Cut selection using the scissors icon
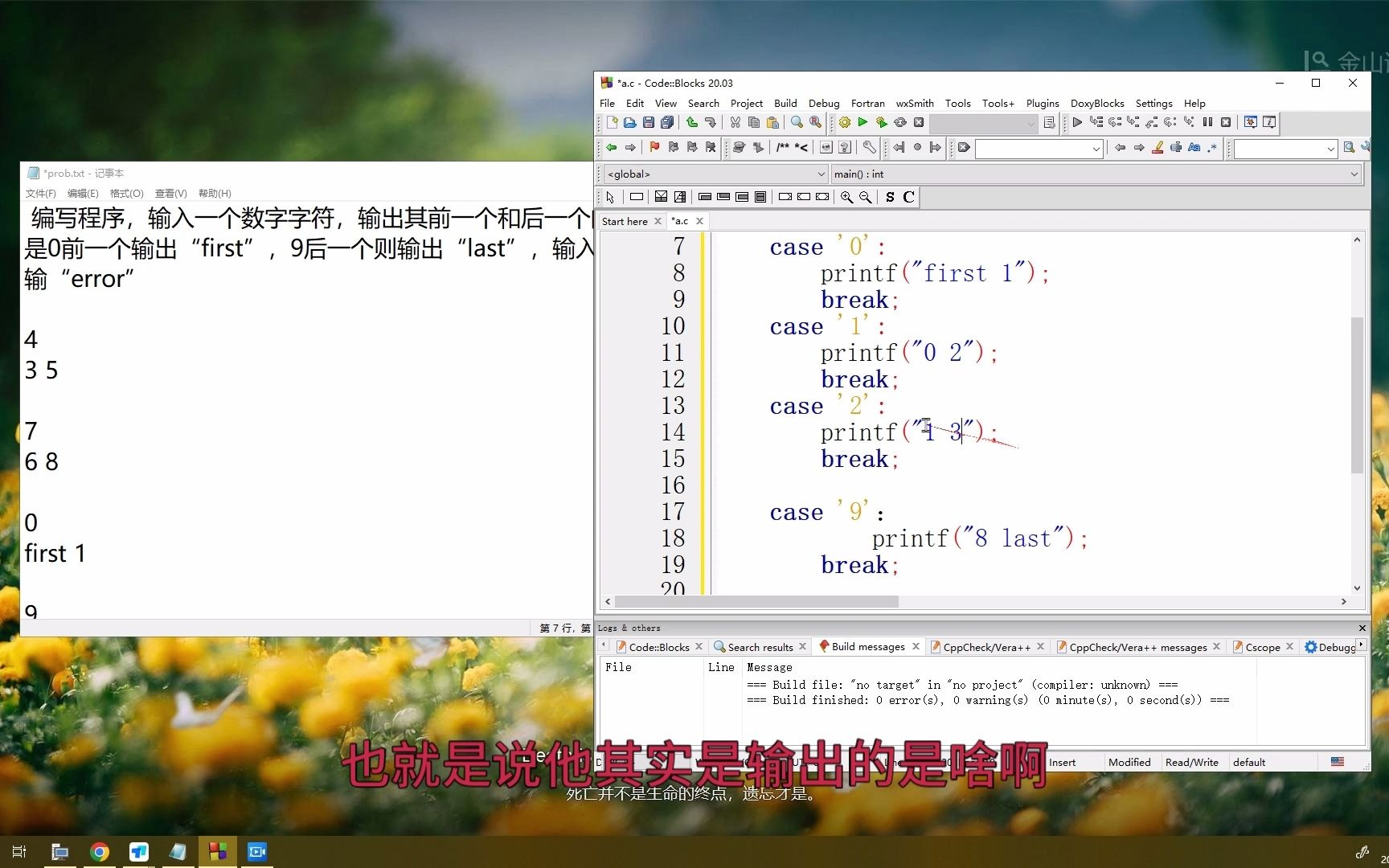 [x=735, y=123]
